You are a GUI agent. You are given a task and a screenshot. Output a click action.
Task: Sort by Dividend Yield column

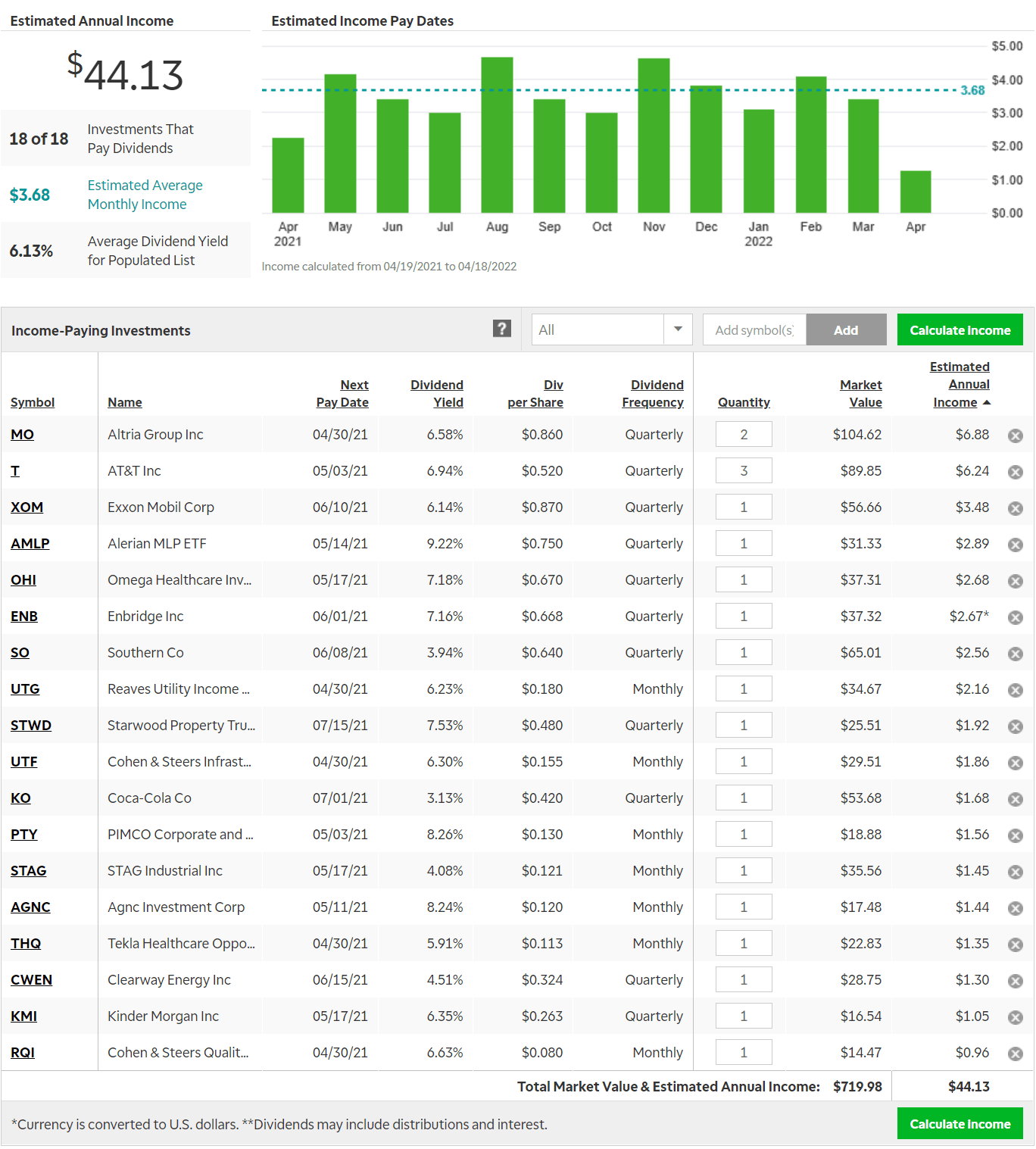[437, 394]
